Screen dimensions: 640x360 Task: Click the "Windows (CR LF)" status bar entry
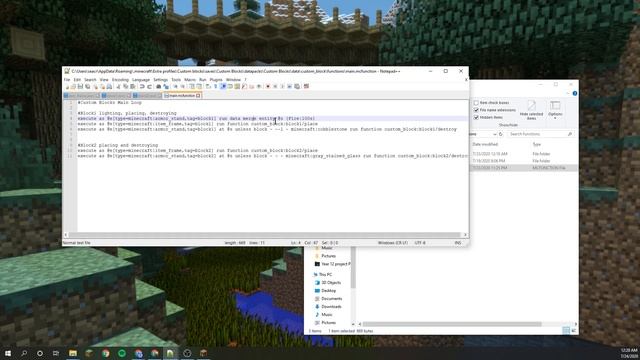click(393, 242)
